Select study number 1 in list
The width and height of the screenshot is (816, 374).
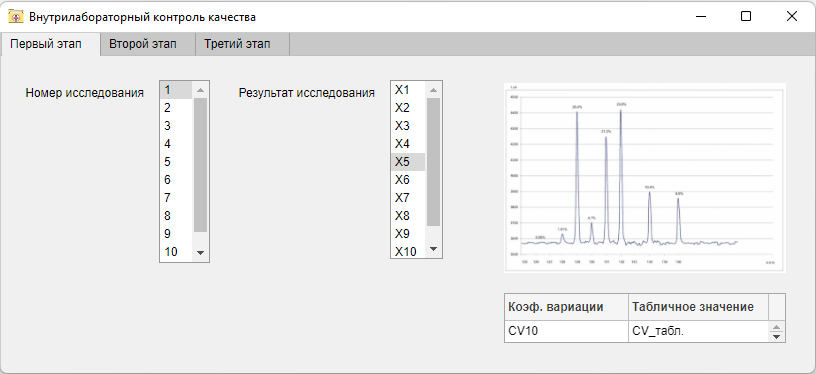(176, 90)
